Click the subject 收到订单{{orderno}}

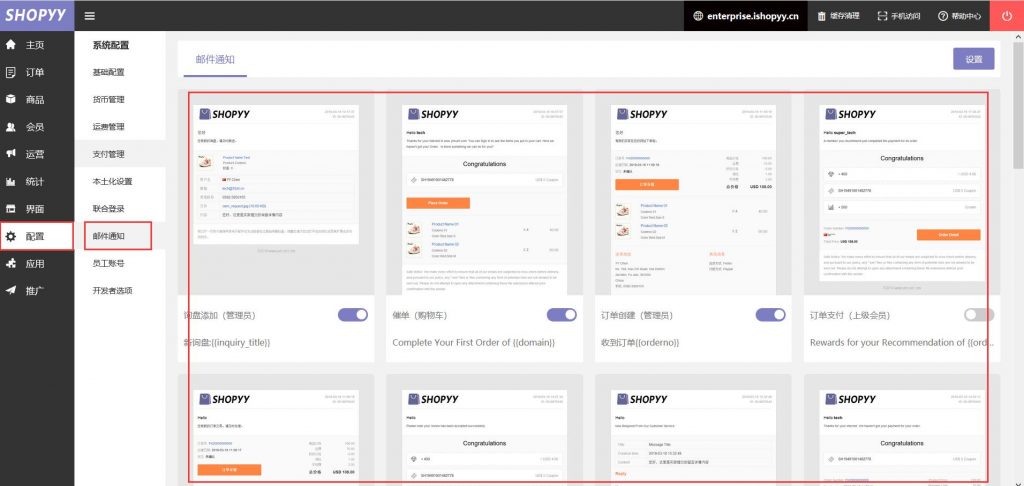click(x=640, y=342)
